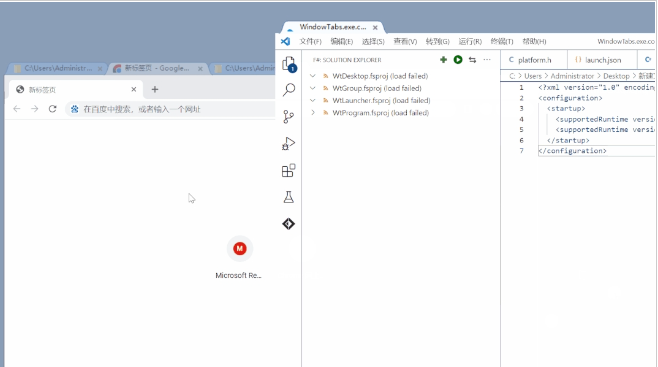Screen dimensions: 658x367
Task: Open the more actions ellipsis in Solution Explorer
Action: [487, 60]
